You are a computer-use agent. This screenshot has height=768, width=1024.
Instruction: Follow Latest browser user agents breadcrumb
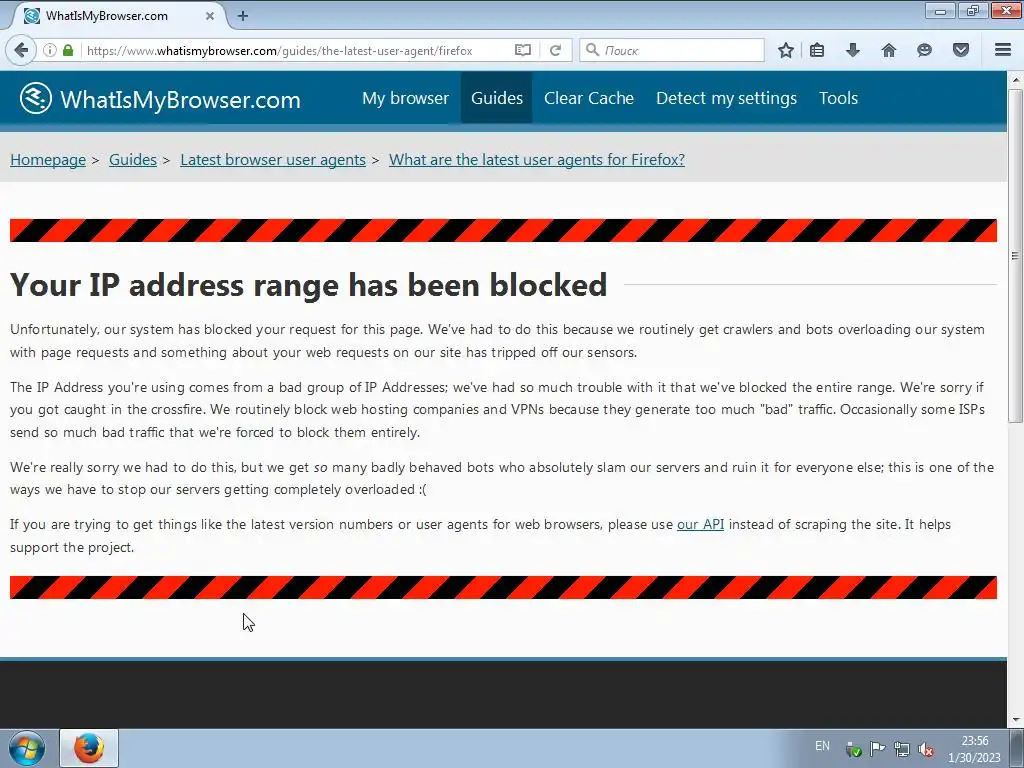[x=273, y=160]
